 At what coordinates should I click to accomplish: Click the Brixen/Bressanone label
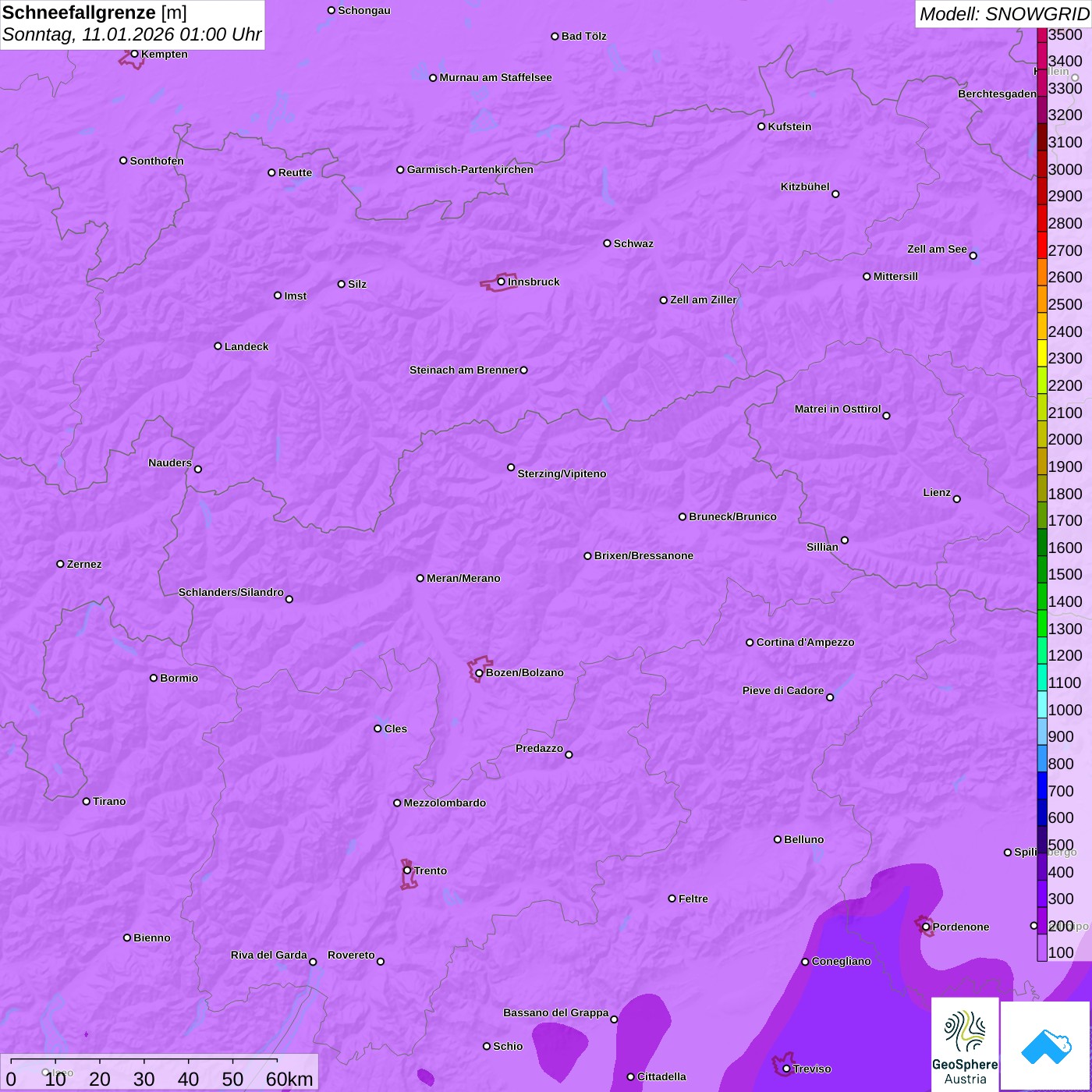(643, 555)
